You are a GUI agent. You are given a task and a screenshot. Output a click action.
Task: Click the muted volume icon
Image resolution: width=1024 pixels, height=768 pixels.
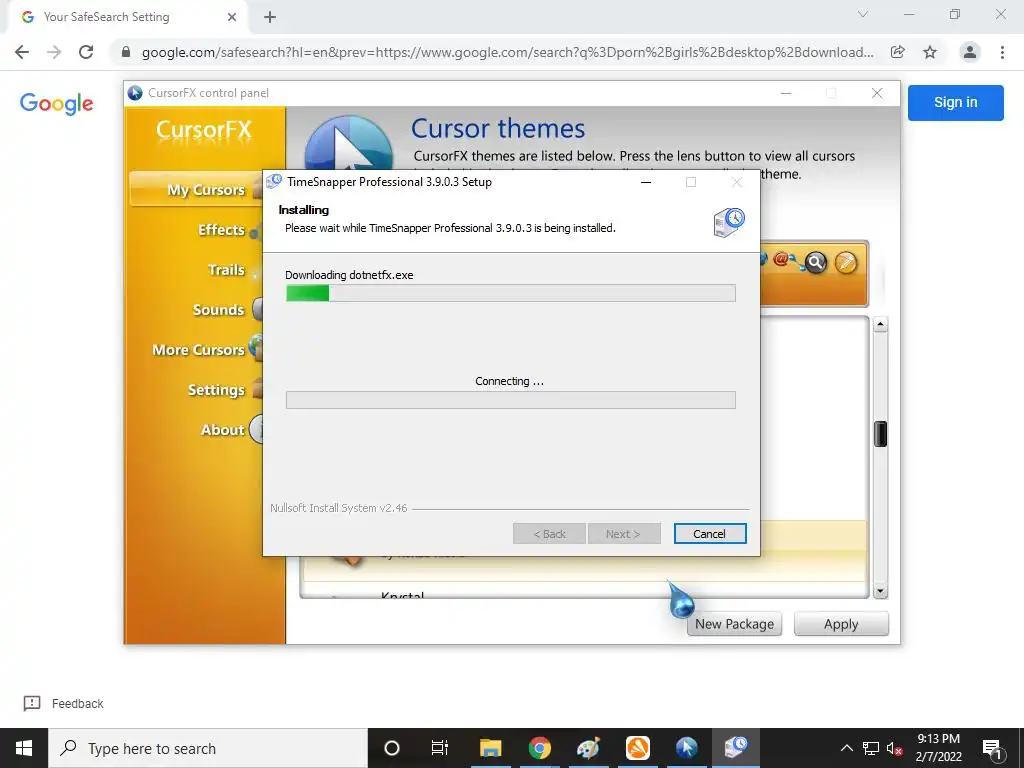point(894,748)
